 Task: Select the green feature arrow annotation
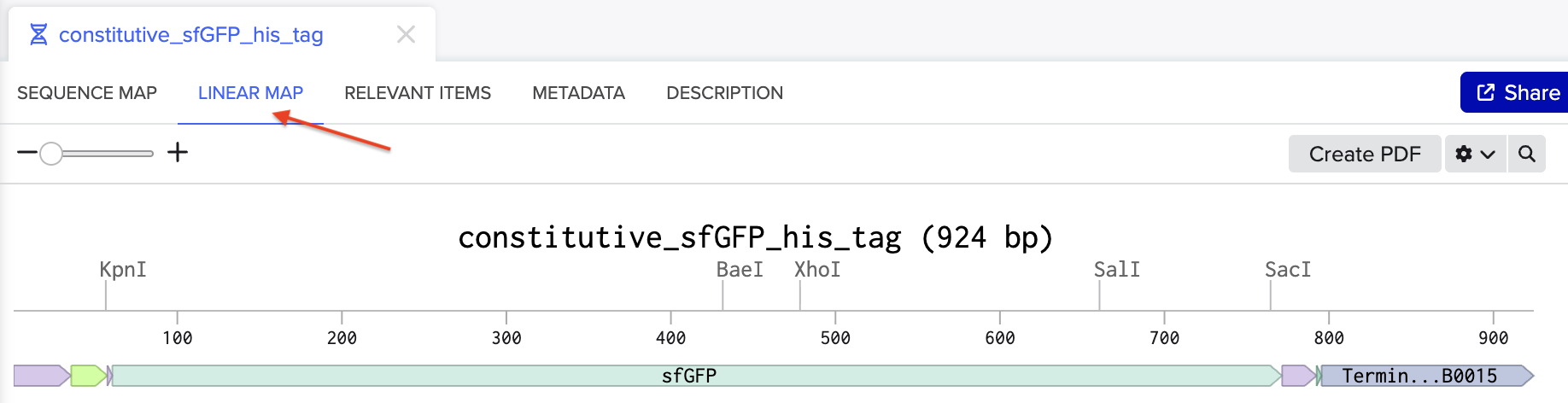(x=88, y=376)
